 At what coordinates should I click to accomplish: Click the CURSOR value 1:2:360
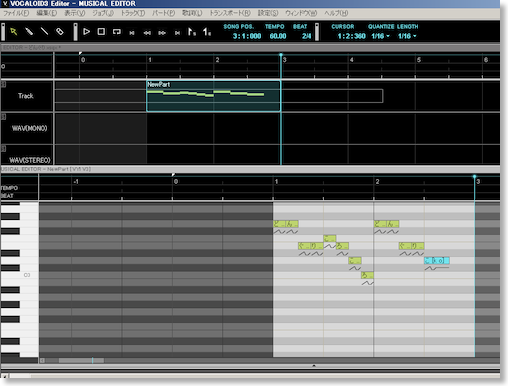click(351, 36)
